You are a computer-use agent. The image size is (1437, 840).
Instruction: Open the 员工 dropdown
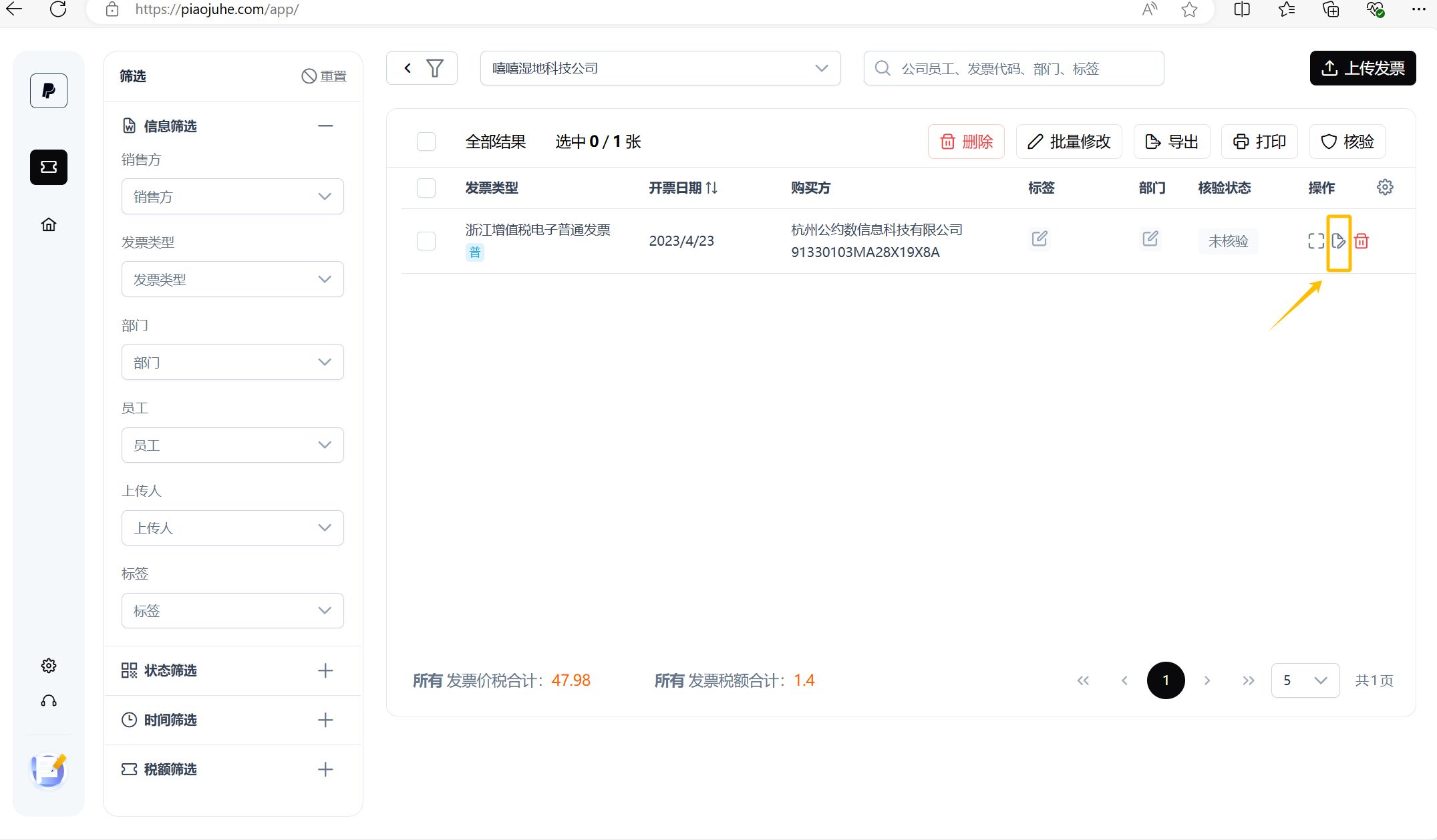coord(232,445)
